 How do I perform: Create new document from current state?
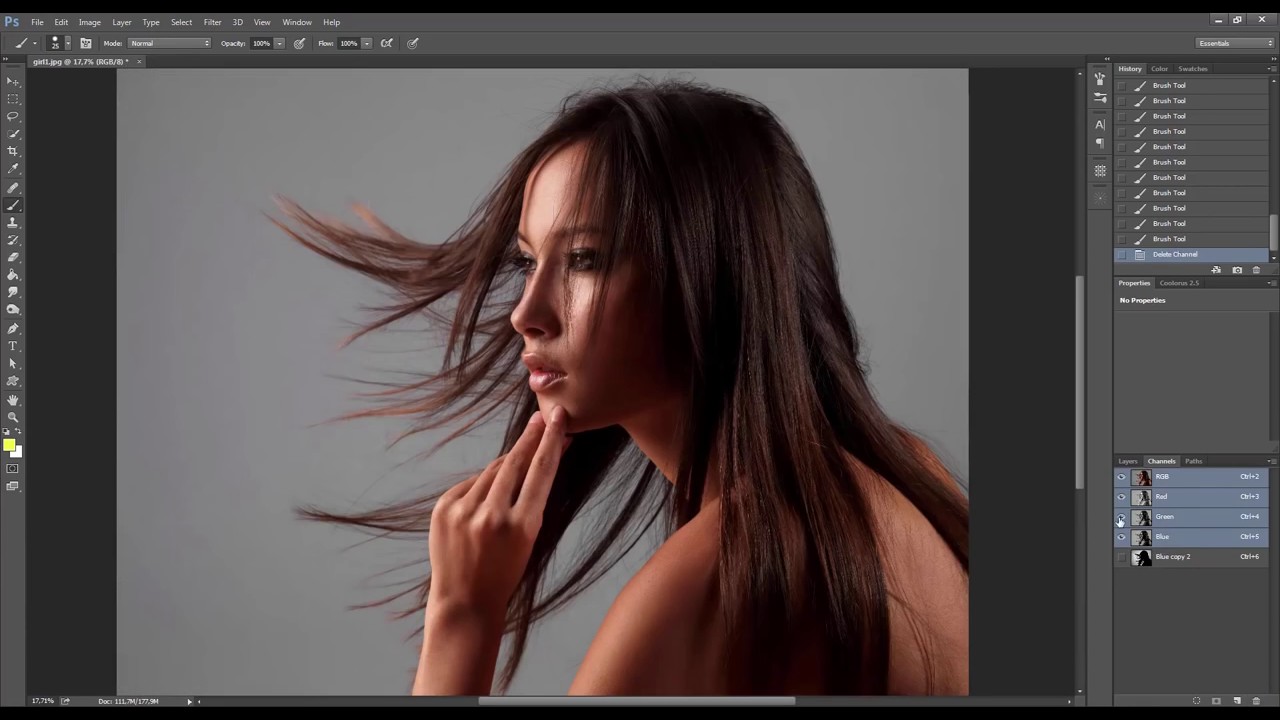click(1216, 270)
